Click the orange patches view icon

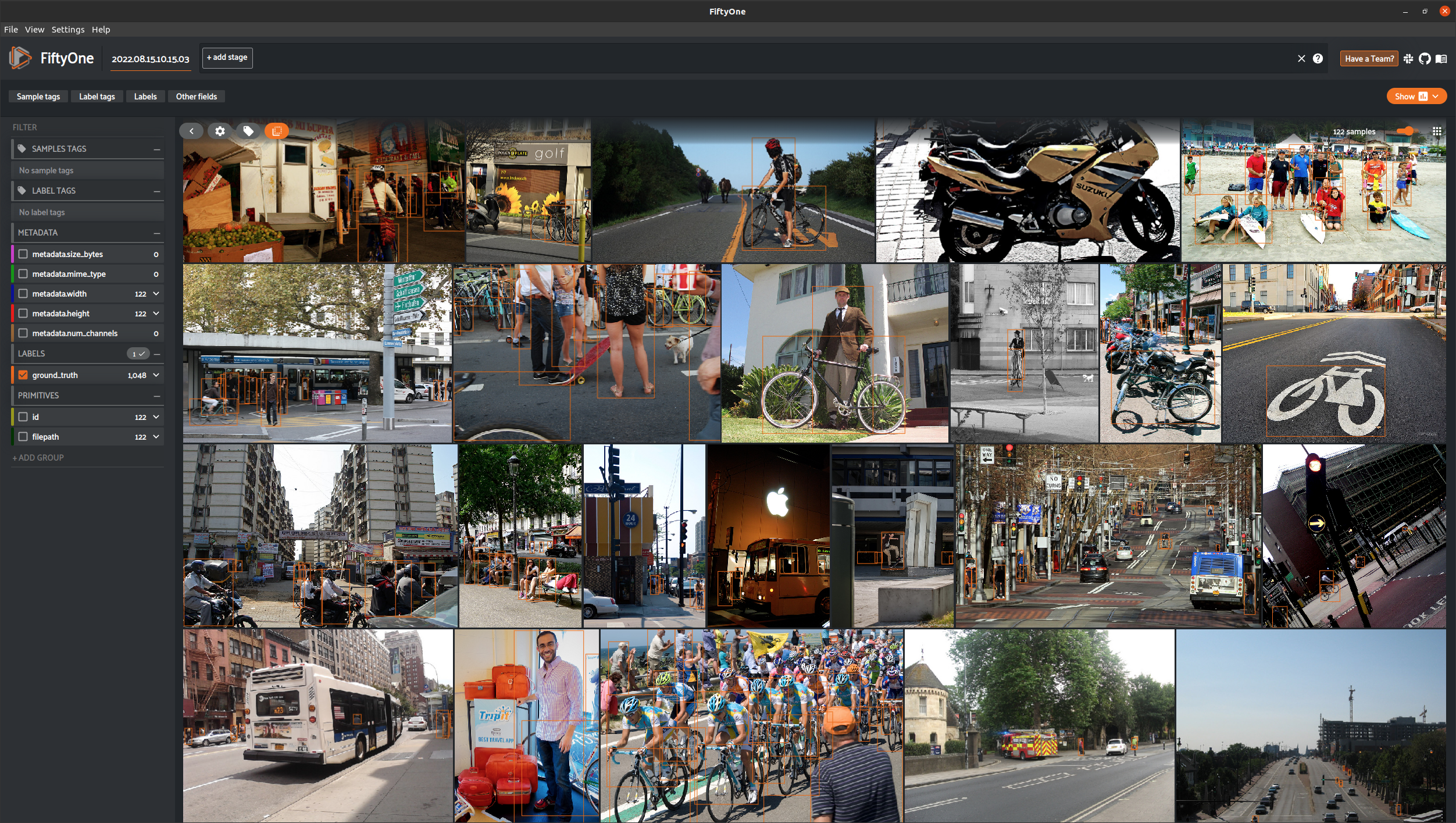[277, 131]
